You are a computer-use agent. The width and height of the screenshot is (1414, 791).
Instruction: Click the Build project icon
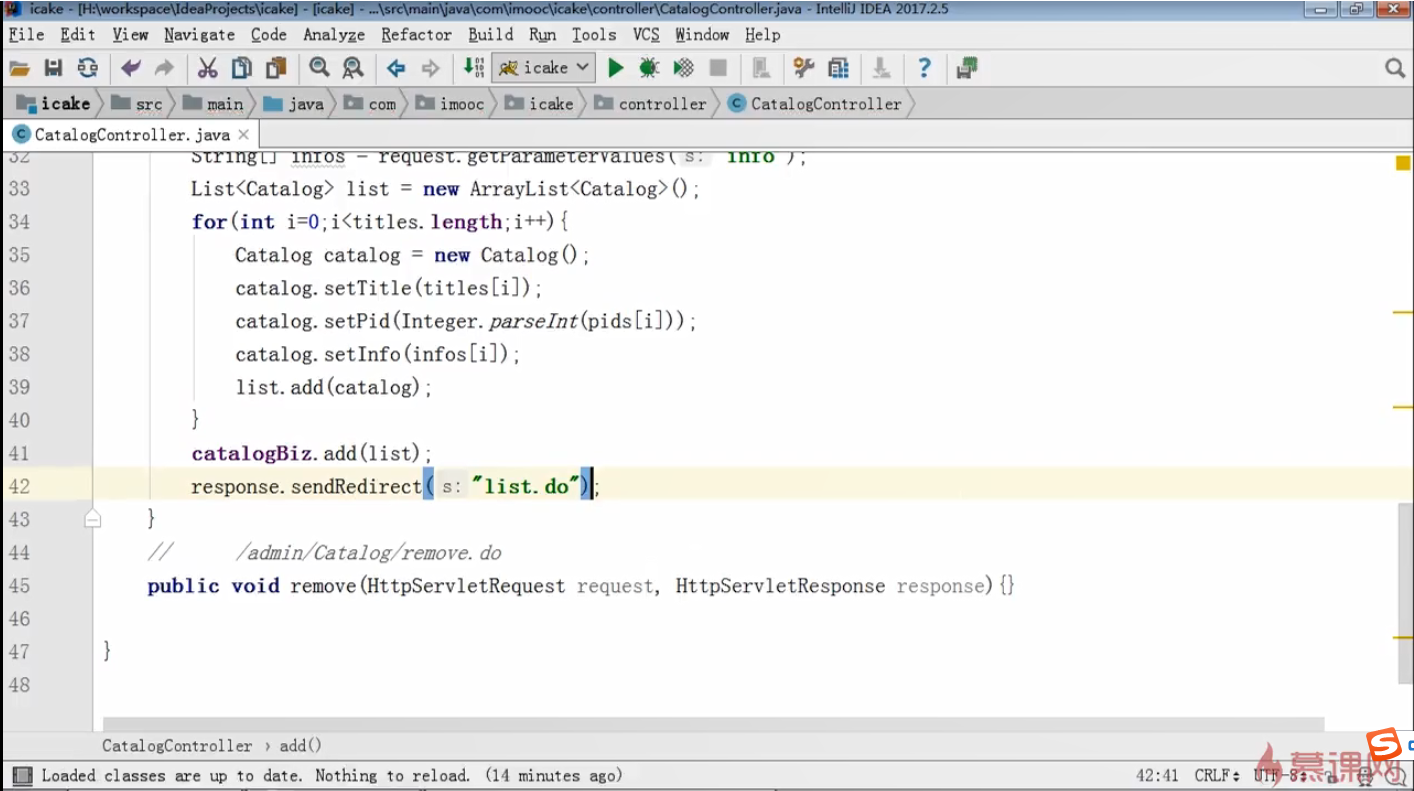(473, 68)
